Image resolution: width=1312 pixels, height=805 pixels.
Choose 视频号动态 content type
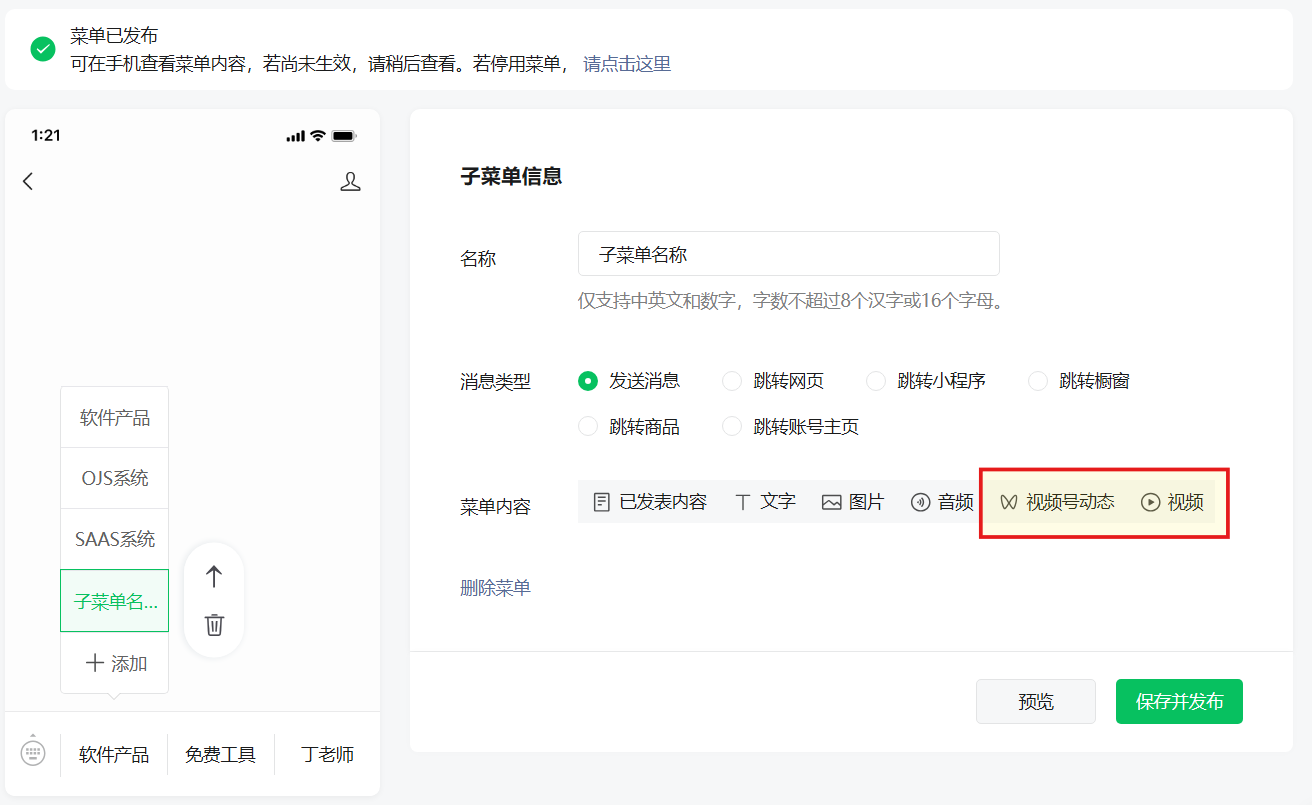[x=1057, y=502]
